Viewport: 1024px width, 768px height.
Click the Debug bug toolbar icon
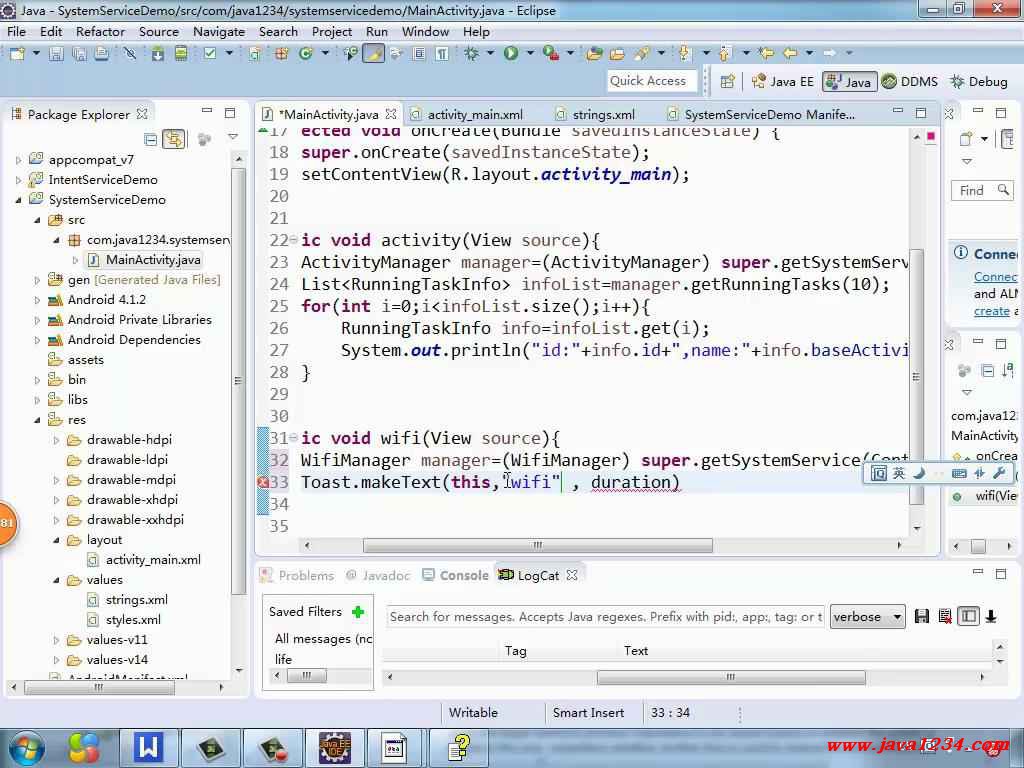472,54
